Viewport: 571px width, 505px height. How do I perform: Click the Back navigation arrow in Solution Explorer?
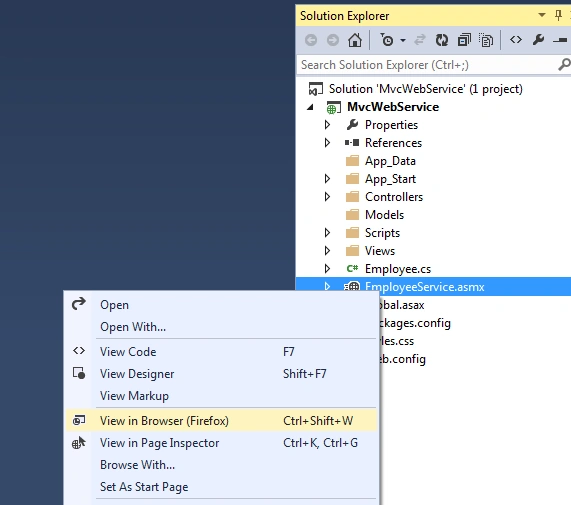[311, 40]
